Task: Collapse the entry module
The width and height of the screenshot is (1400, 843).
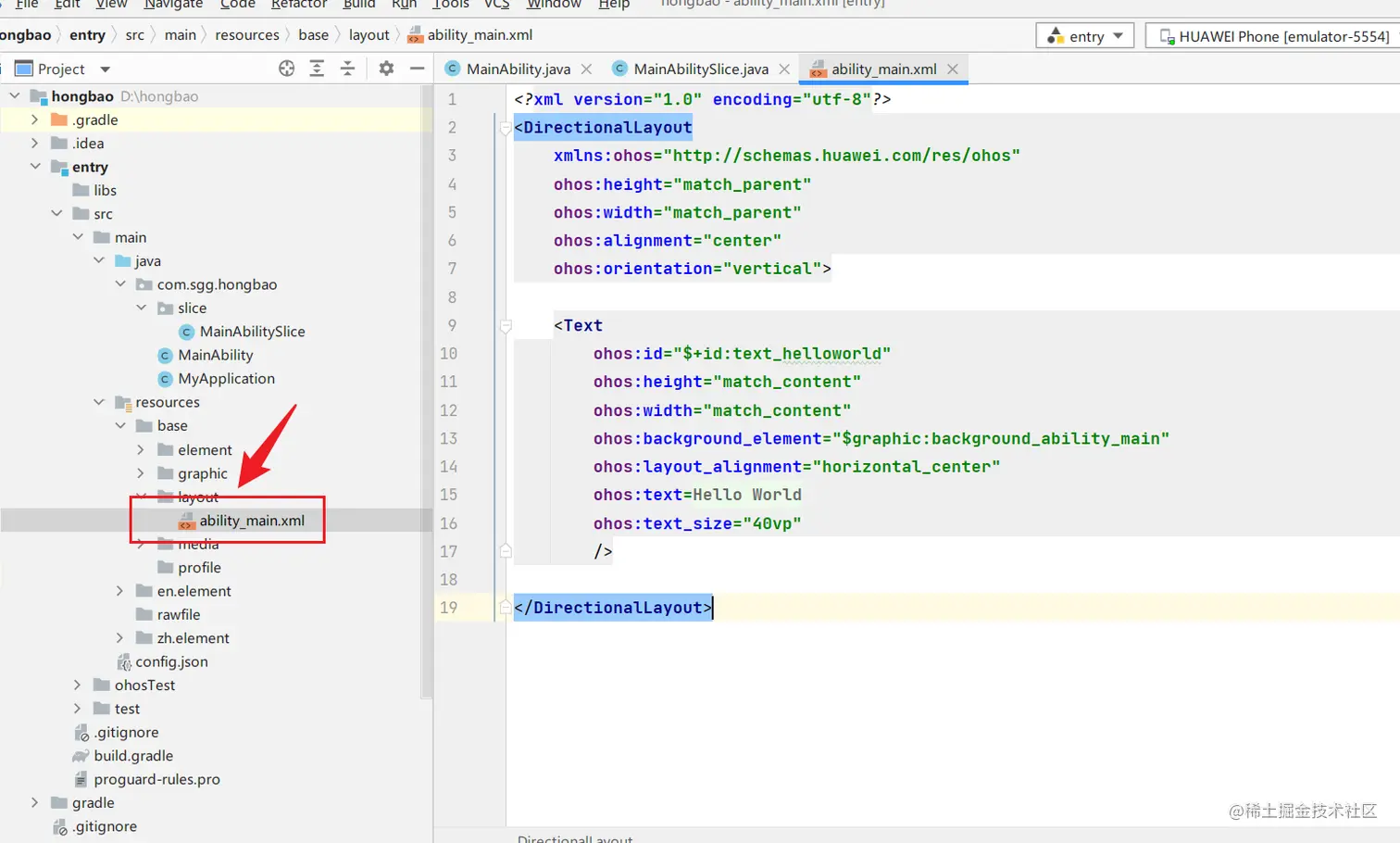Action: (35, 167)
